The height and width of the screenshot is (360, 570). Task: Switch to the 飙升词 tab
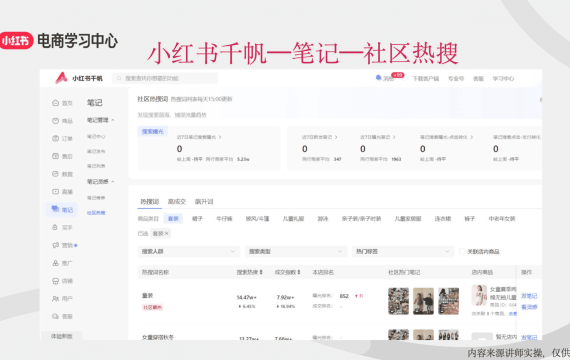pos(204,201)
